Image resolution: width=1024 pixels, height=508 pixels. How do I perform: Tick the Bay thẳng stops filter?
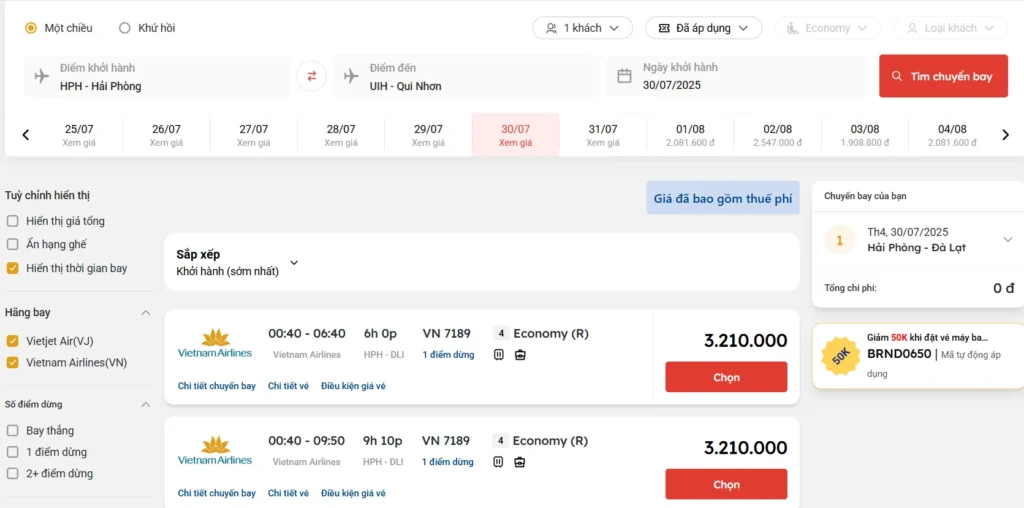tap(12, 431)
